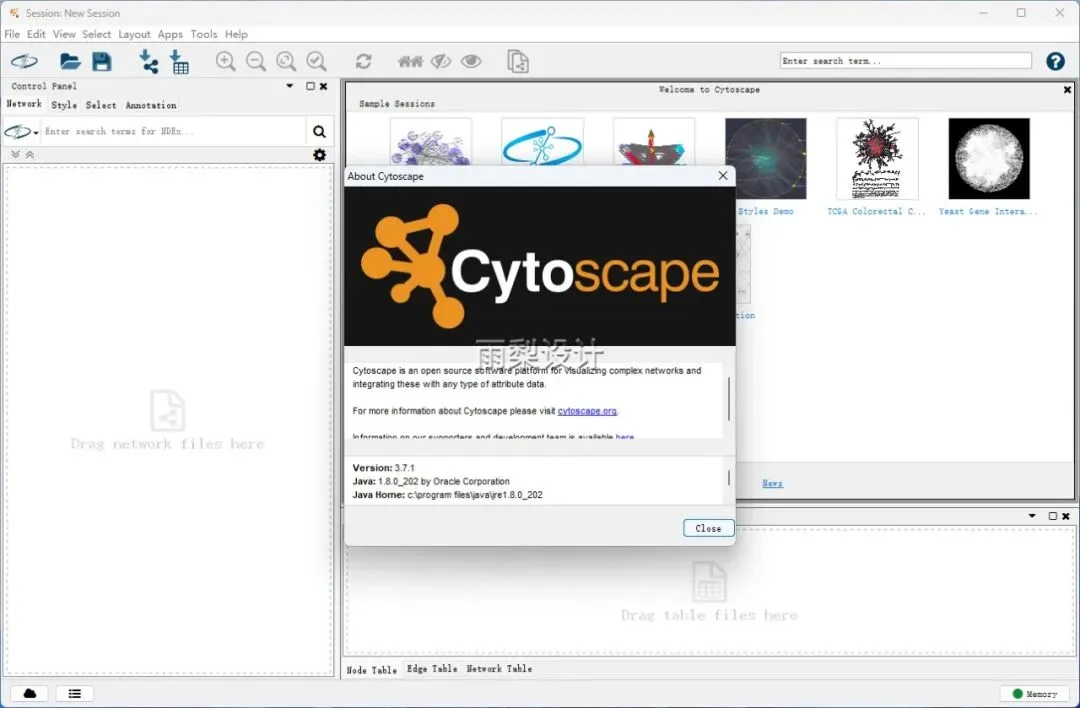
Task: Hide selected nodes and edges icon
Action: [441, 61]
